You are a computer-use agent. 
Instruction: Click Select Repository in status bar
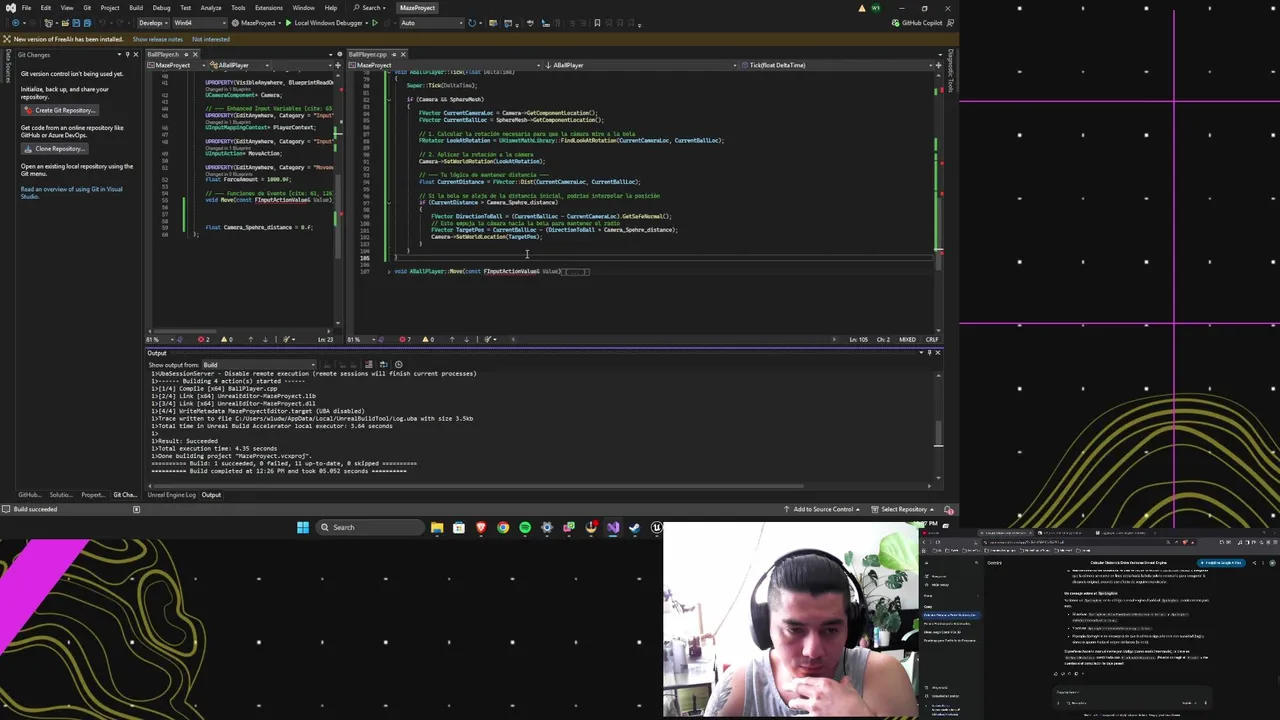click(904, 509)
